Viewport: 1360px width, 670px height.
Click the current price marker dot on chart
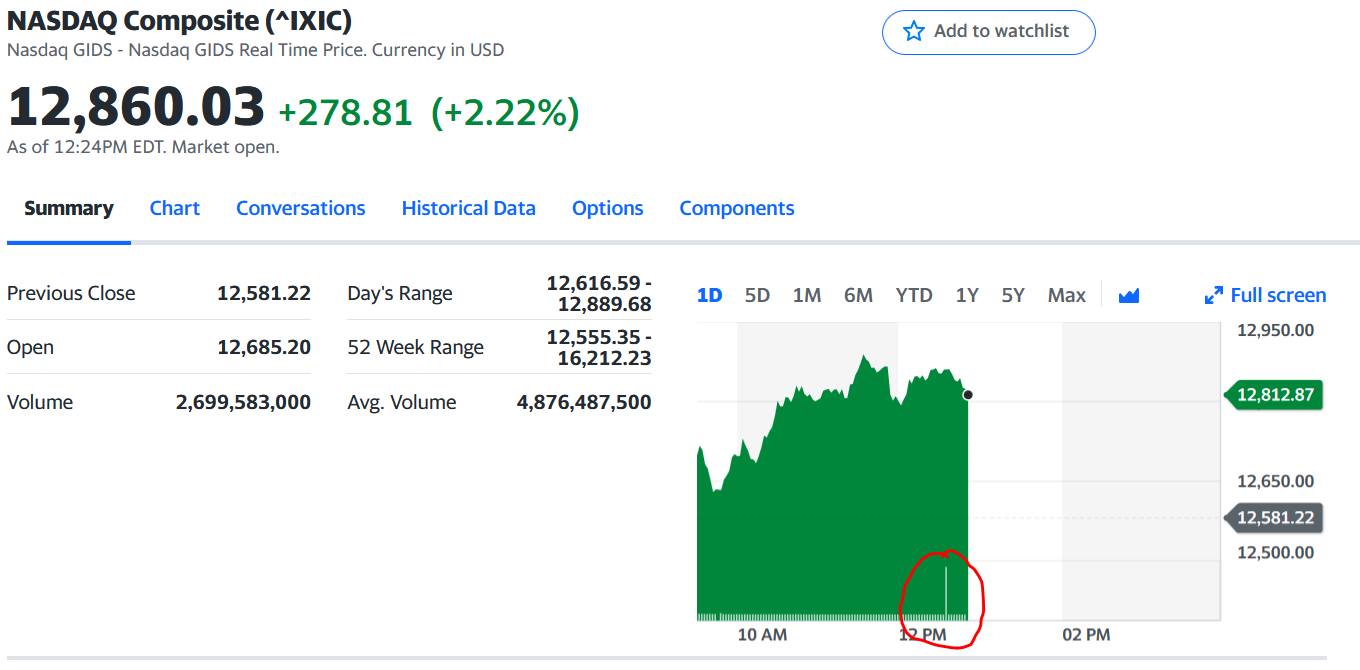pos(967,395)
